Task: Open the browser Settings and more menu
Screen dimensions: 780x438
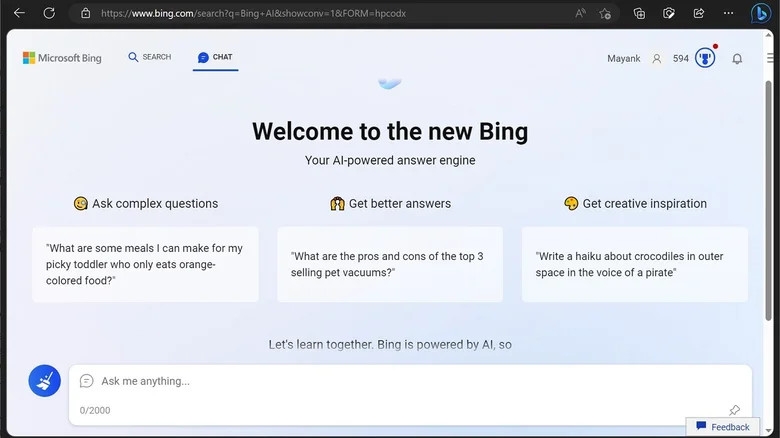Action: pyautogui.click(x=728, y=13)
